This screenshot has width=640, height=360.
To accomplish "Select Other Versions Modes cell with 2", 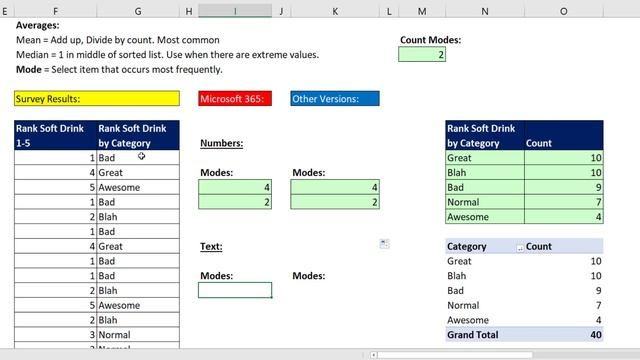I will (x=335, y=202).
